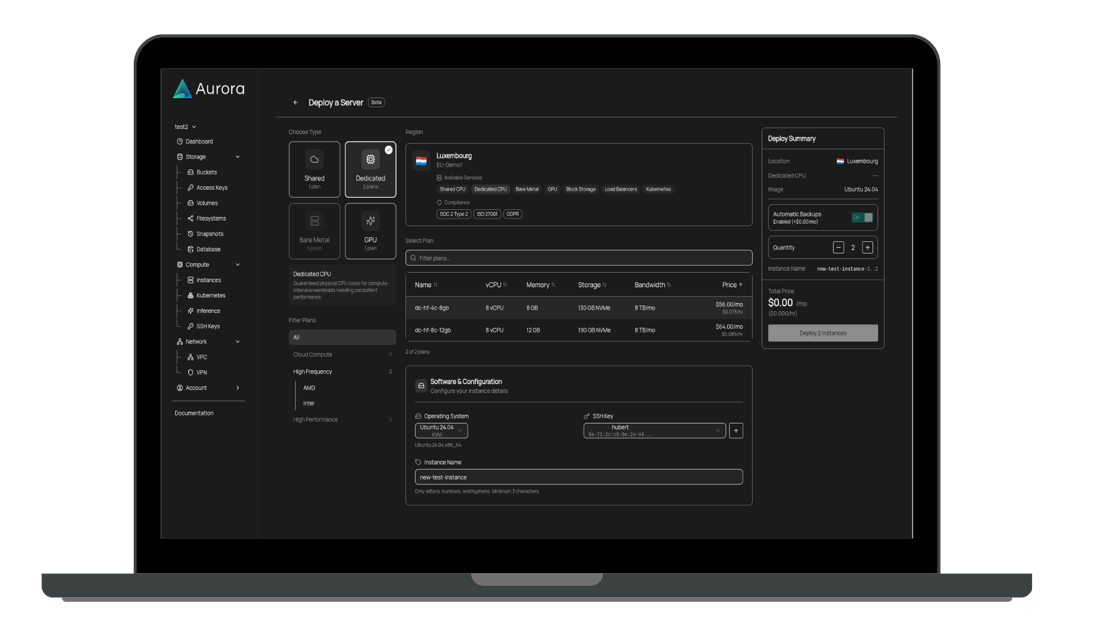Viewport: 1102px width, 619px height.
Task: Click the plus button to add SSH key
Action: [x=736, y=431]
